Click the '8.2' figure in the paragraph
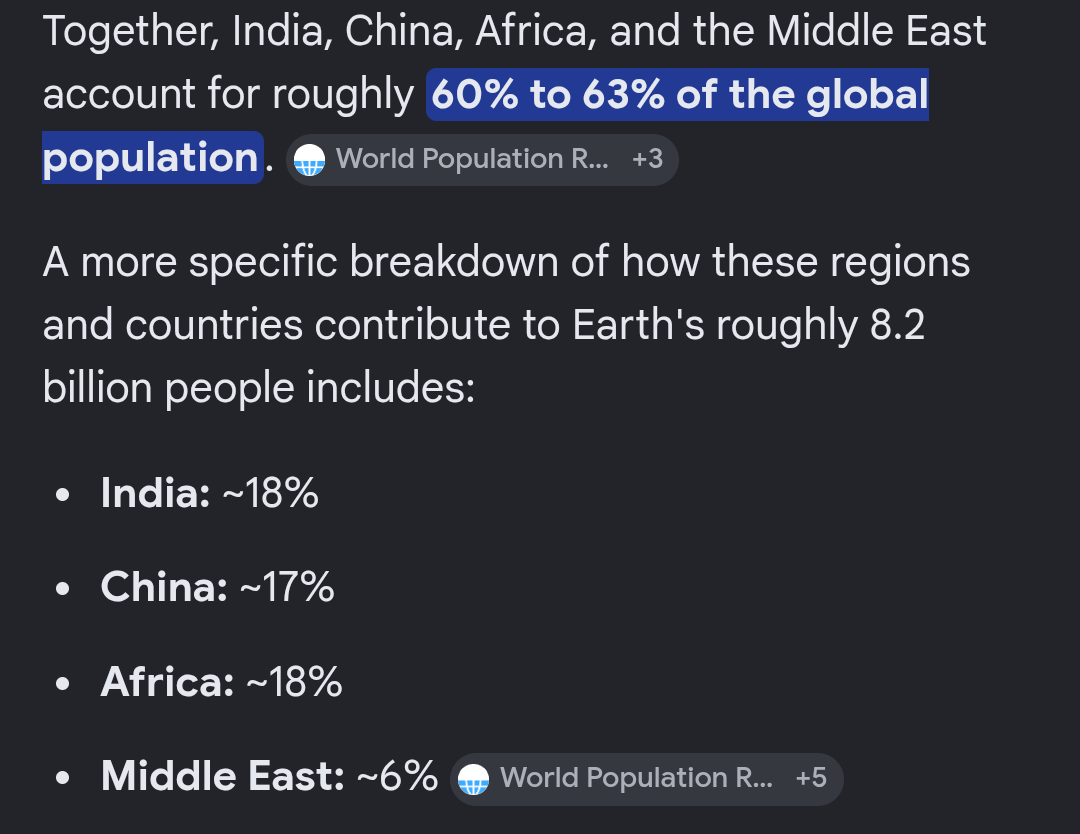This screenshot has width=1080, height=834. 897,325
